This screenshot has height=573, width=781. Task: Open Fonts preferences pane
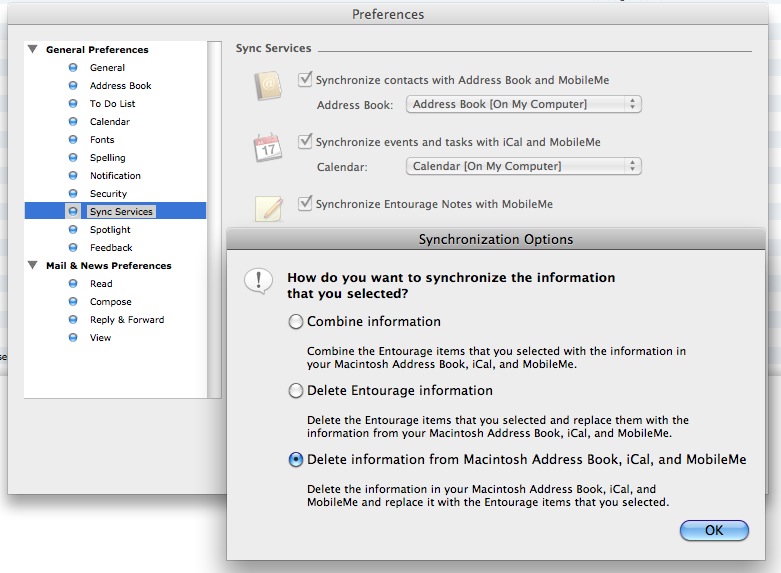[x=102, y=139]
